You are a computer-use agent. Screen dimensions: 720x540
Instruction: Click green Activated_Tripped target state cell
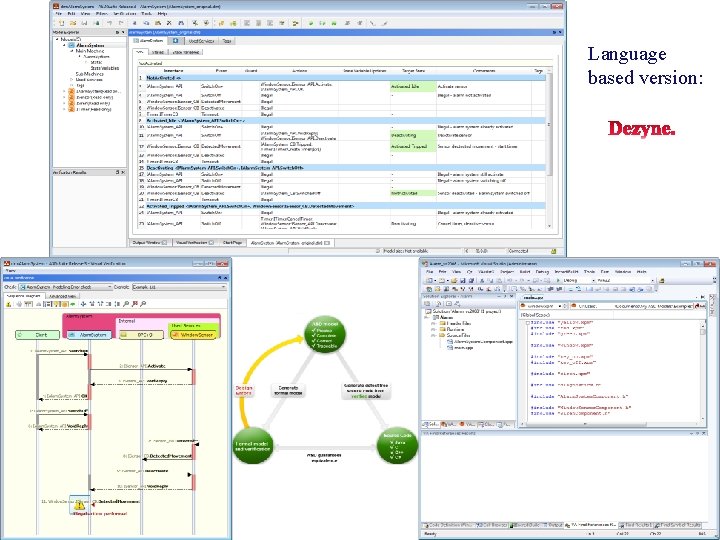click(x=413, y=146)
